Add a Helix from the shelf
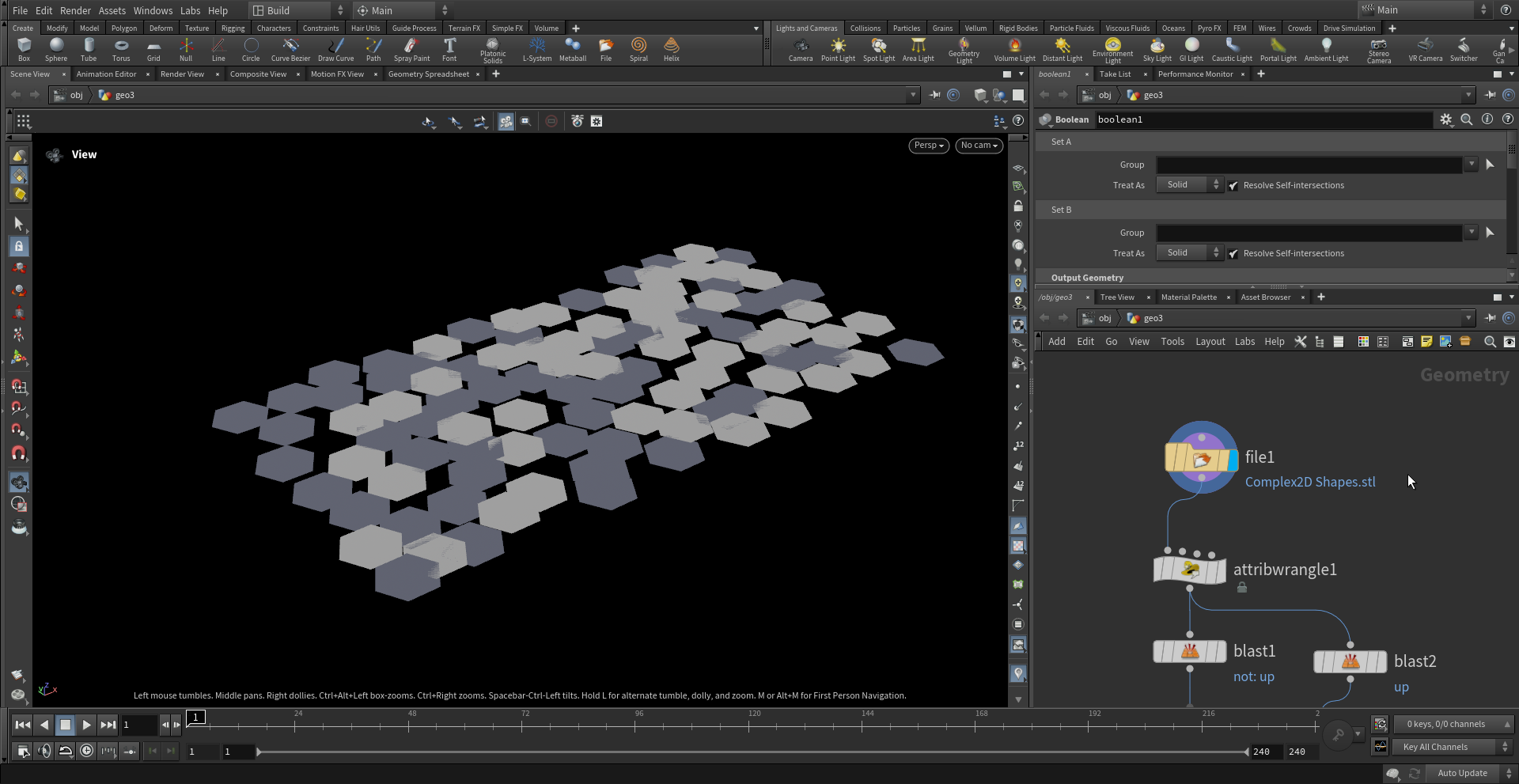 672,49
